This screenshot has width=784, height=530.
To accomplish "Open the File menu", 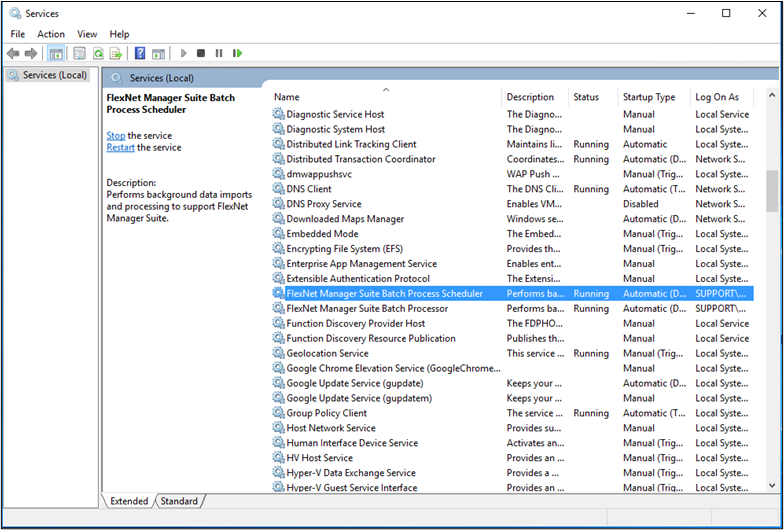I will click(18, 34).
